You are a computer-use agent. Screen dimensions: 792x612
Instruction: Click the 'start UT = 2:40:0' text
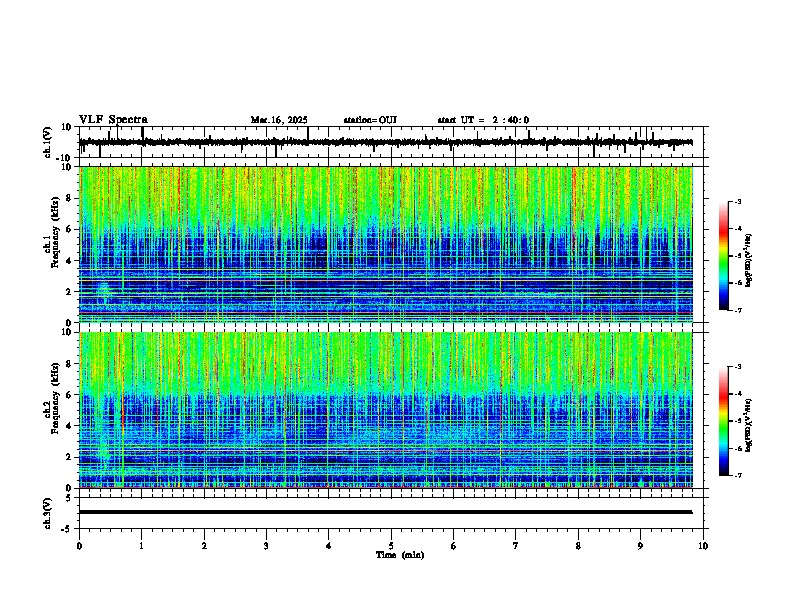483,120
